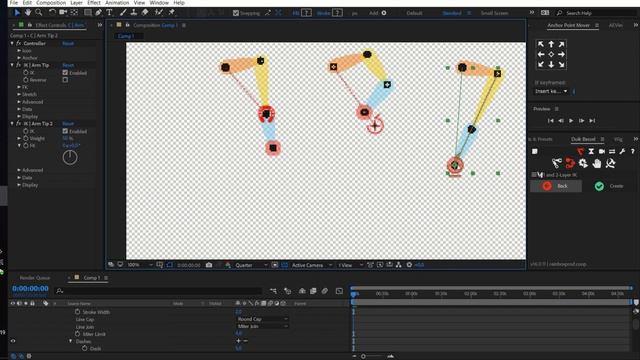
Task: Click Duik IK red arm icon
Action: pyautogui.click(x=570, y=163)
